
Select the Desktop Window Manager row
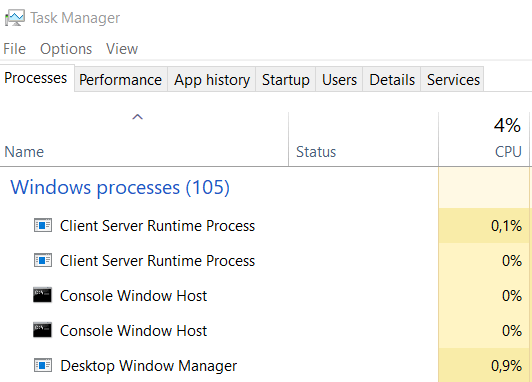point(265,365)
